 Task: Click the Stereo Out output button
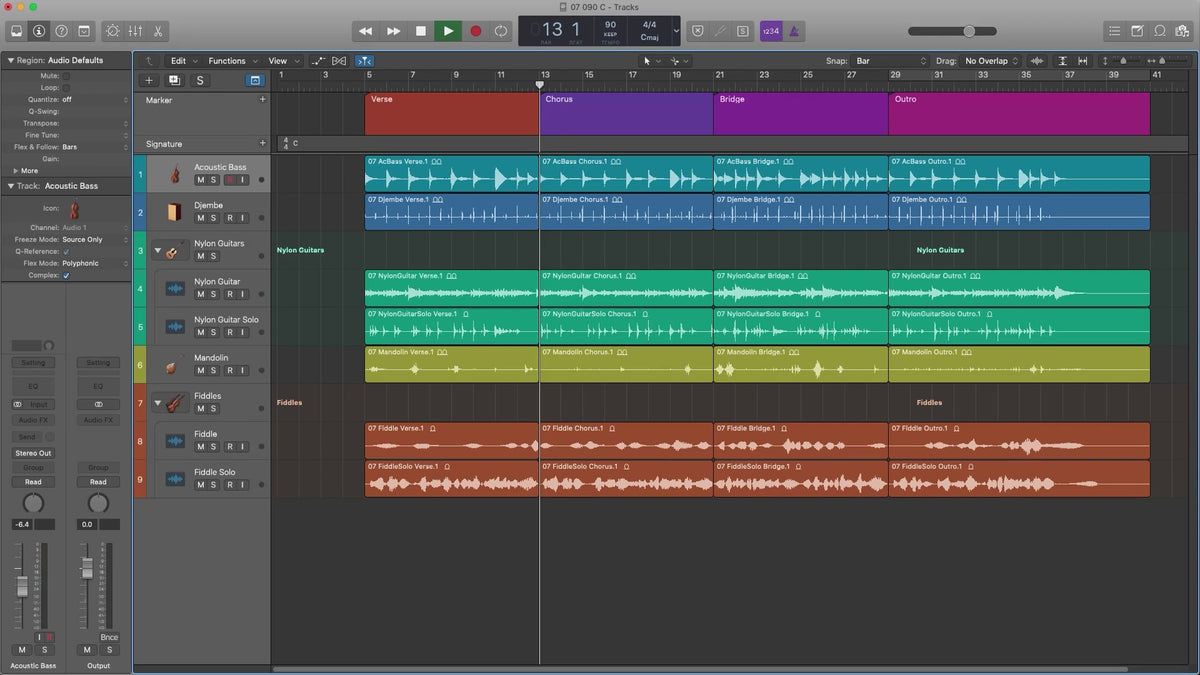click(33, 453)
